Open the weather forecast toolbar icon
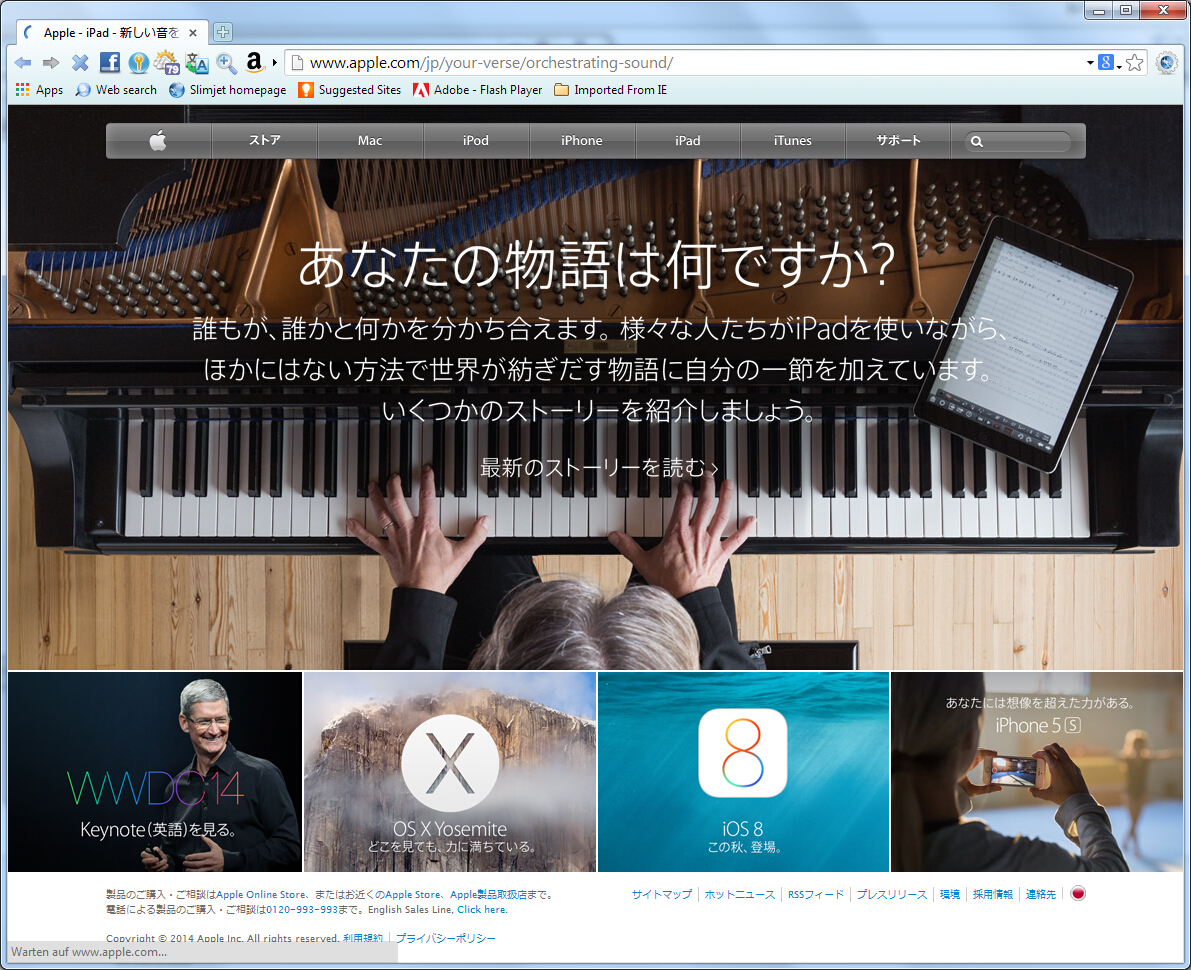Image resolution: width=1191 pixels, height=970 pixels. tap(166, 62)
